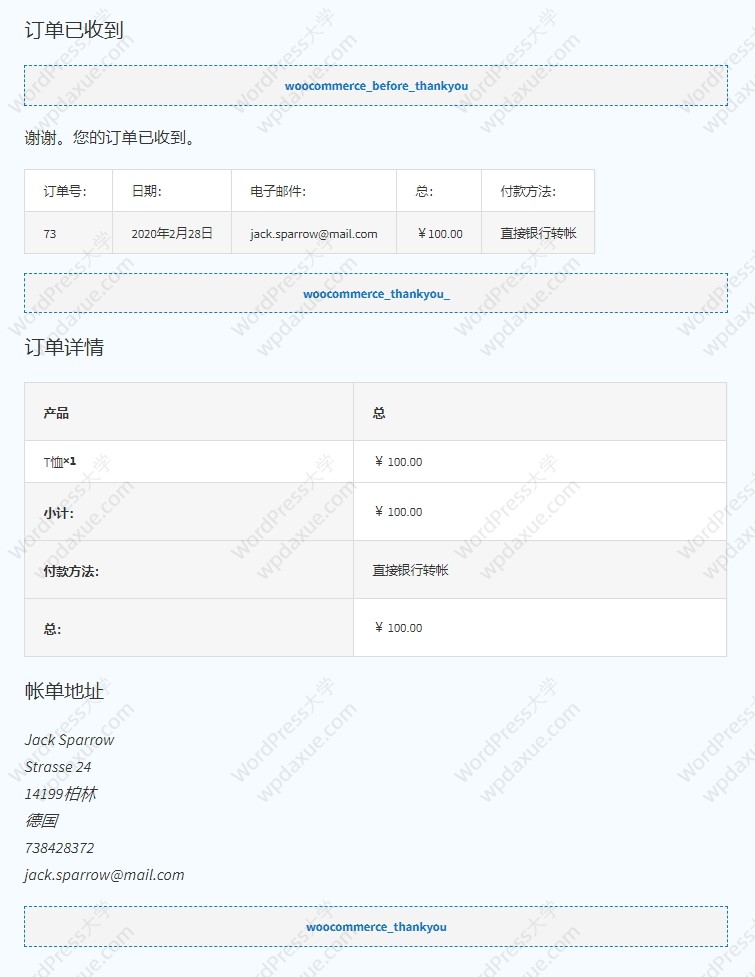This screenshot has width=755, height=977.
Task: Click 直接银行转帐 in the order details table
Action: pyautogui.click(x=410, y=570)
